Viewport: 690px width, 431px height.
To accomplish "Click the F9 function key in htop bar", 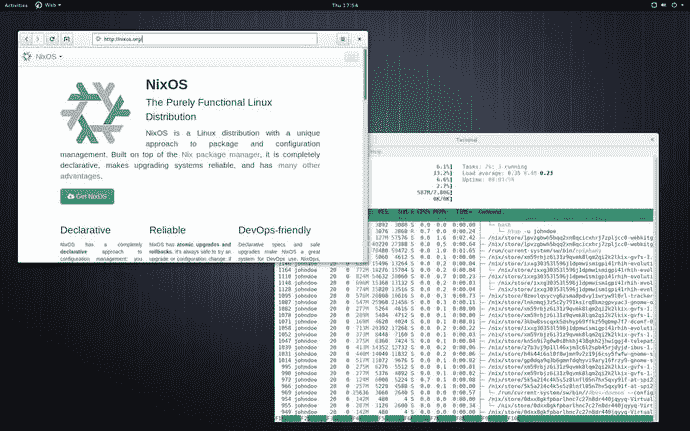I will click(x=495, y=418).
